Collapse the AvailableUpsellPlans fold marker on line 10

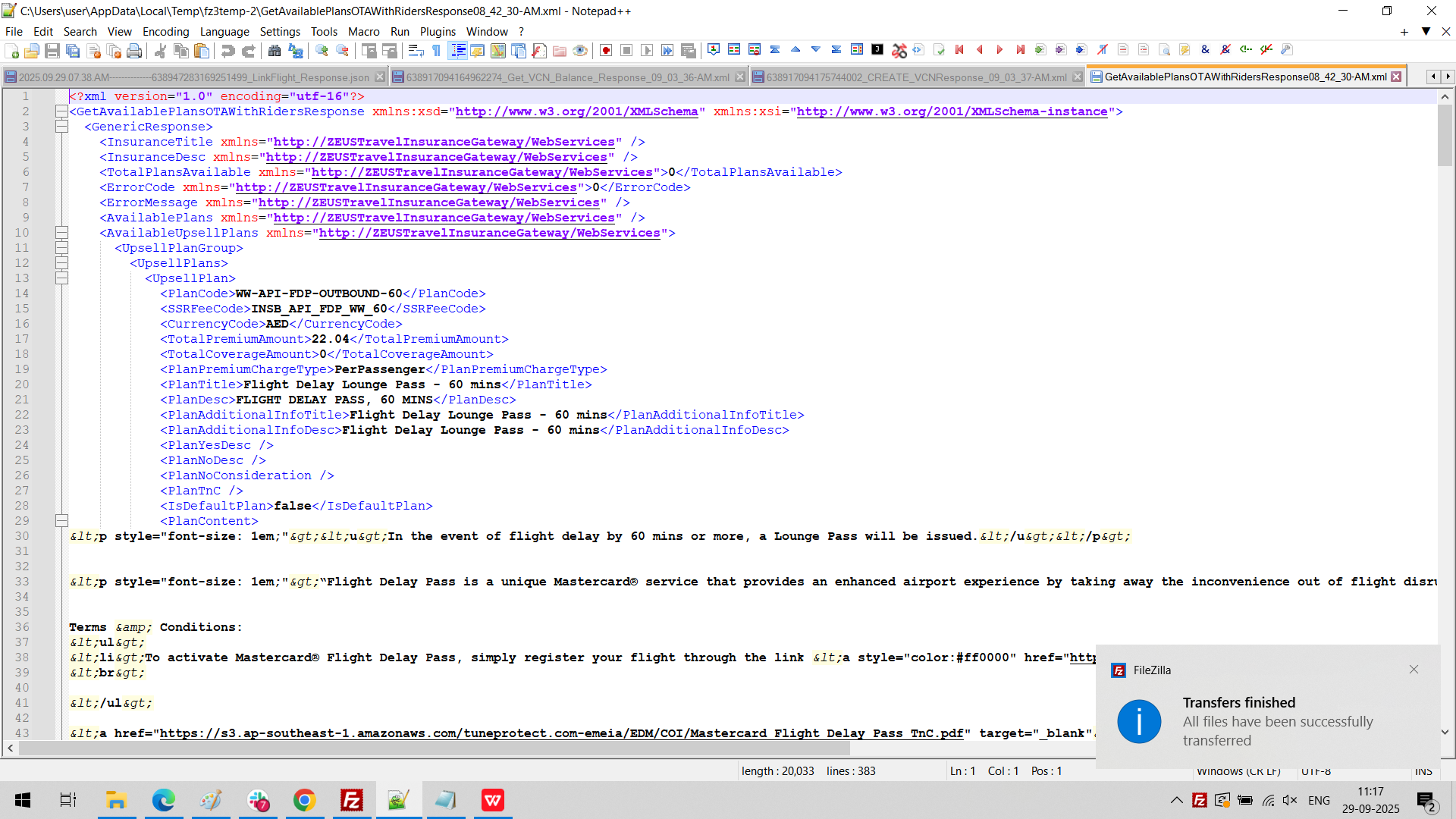[x=61, y=233]
